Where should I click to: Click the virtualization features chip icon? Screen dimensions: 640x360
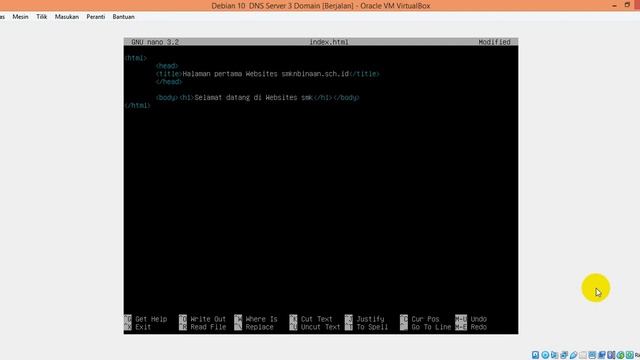[611, 355]
